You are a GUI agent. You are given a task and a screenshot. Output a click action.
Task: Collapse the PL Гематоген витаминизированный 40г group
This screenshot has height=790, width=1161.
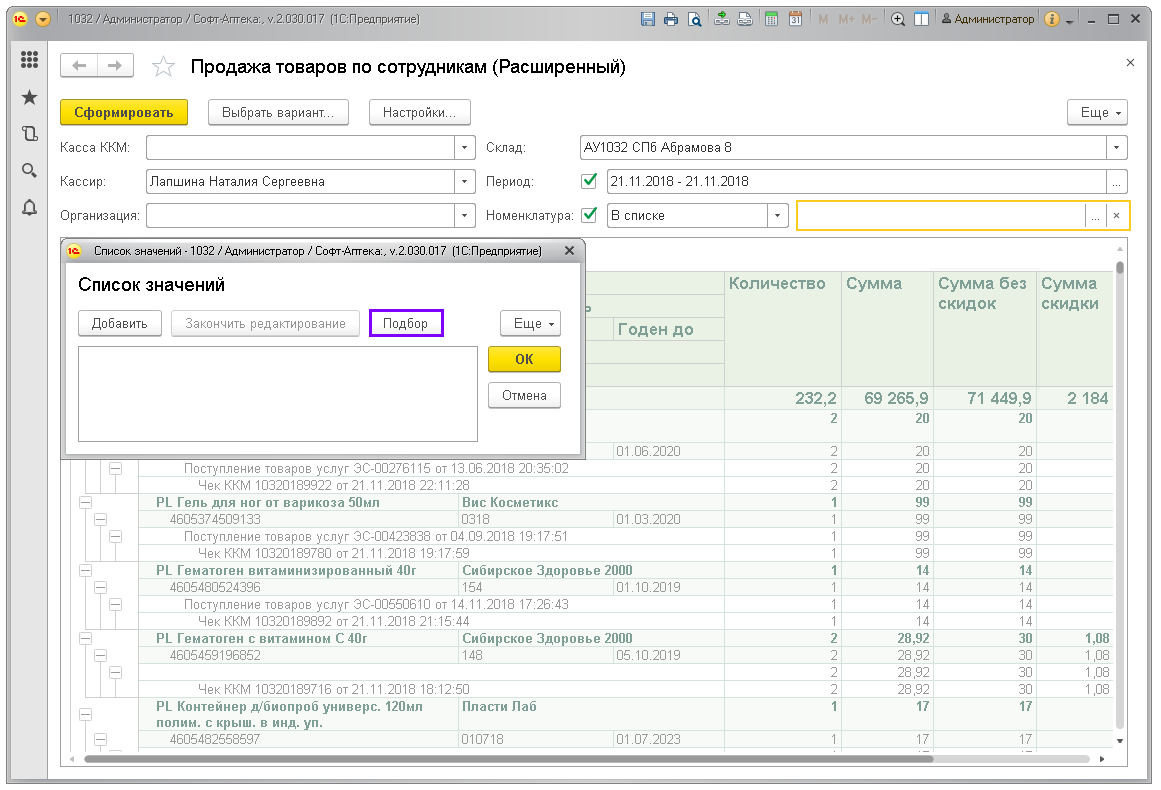coord(85,571)
